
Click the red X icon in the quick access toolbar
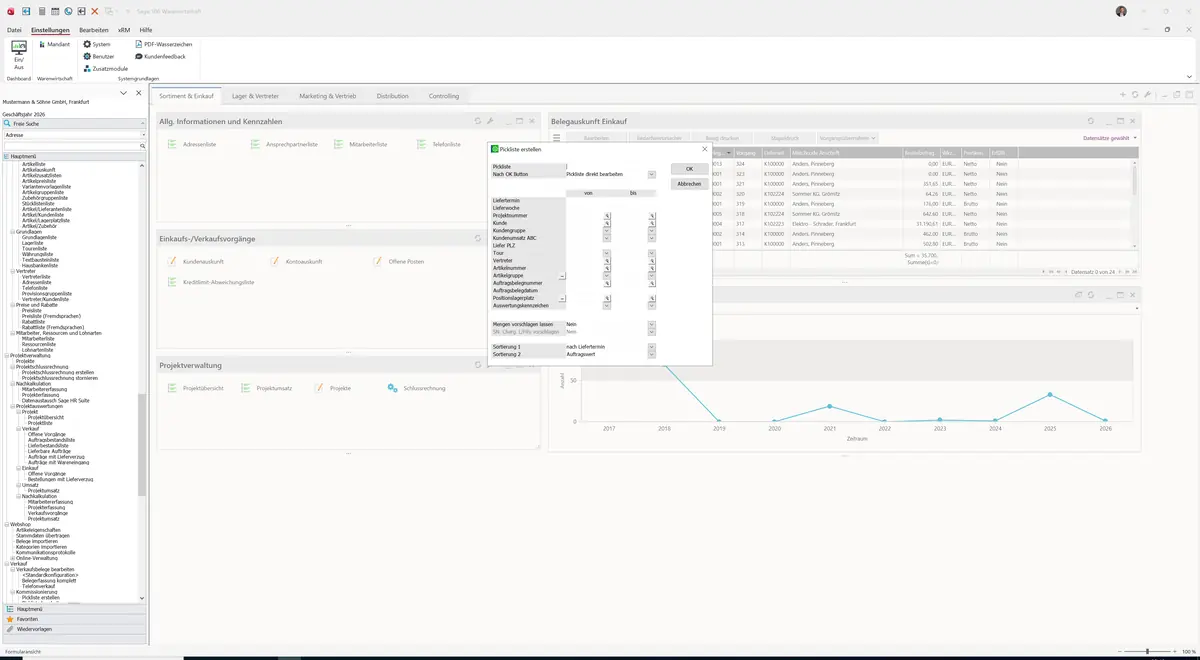[94, 11]
